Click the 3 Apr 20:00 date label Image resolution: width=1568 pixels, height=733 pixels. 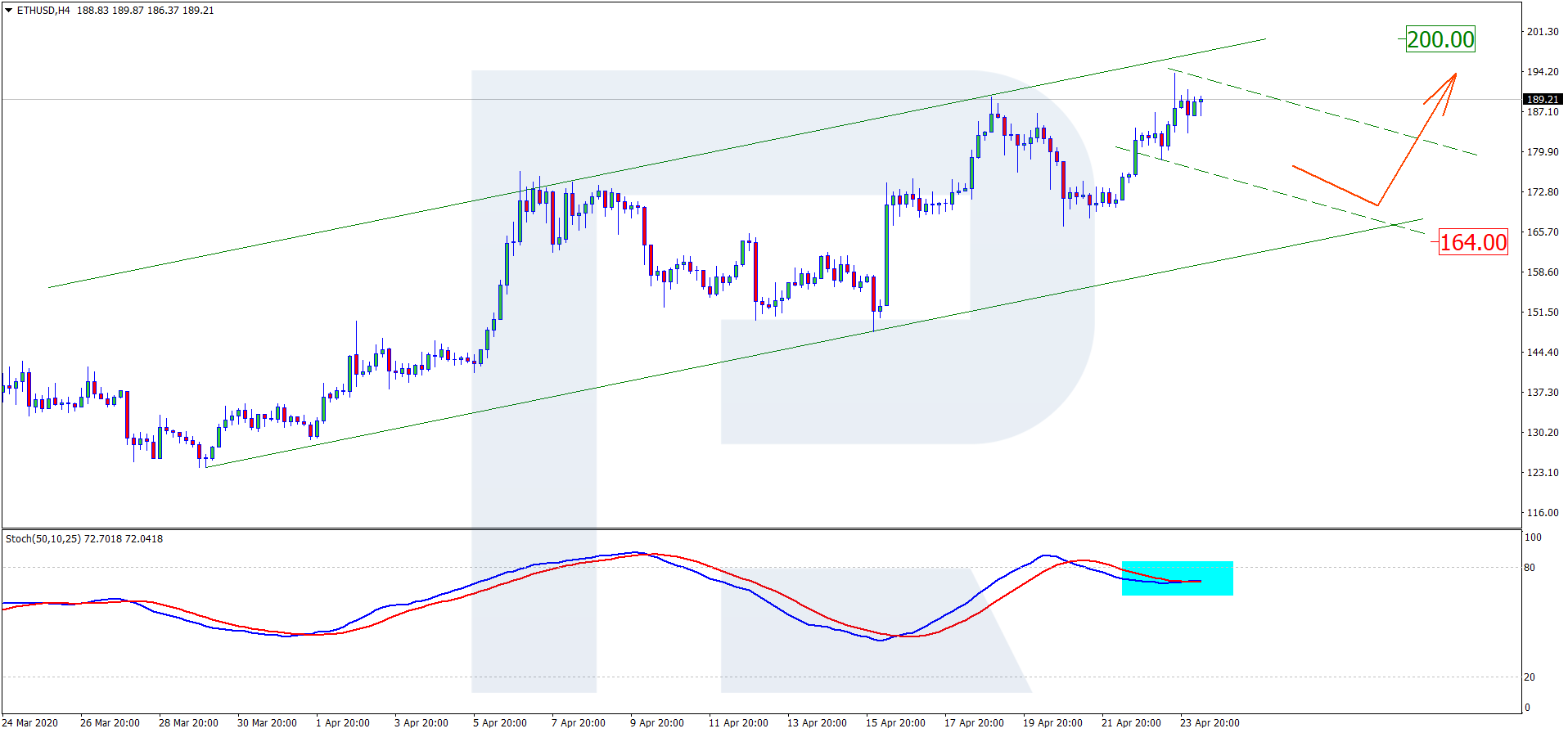[x=421, y=723]
